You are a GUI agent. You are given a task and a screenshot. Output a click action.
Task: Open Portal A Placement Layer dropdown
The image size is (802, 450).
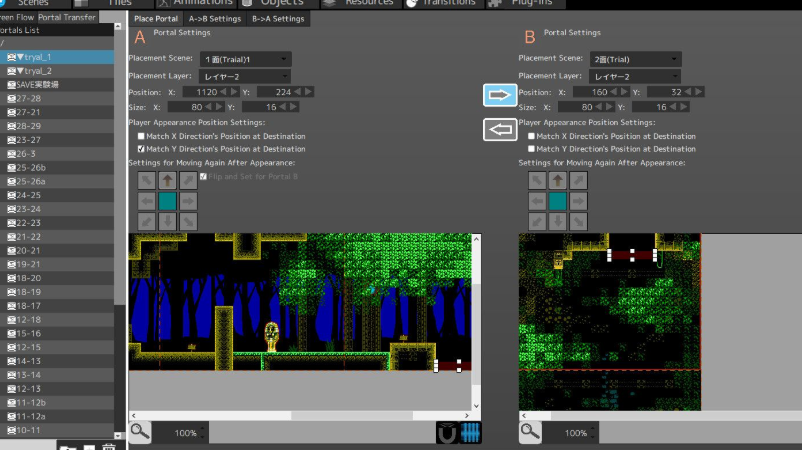(246, 77)
